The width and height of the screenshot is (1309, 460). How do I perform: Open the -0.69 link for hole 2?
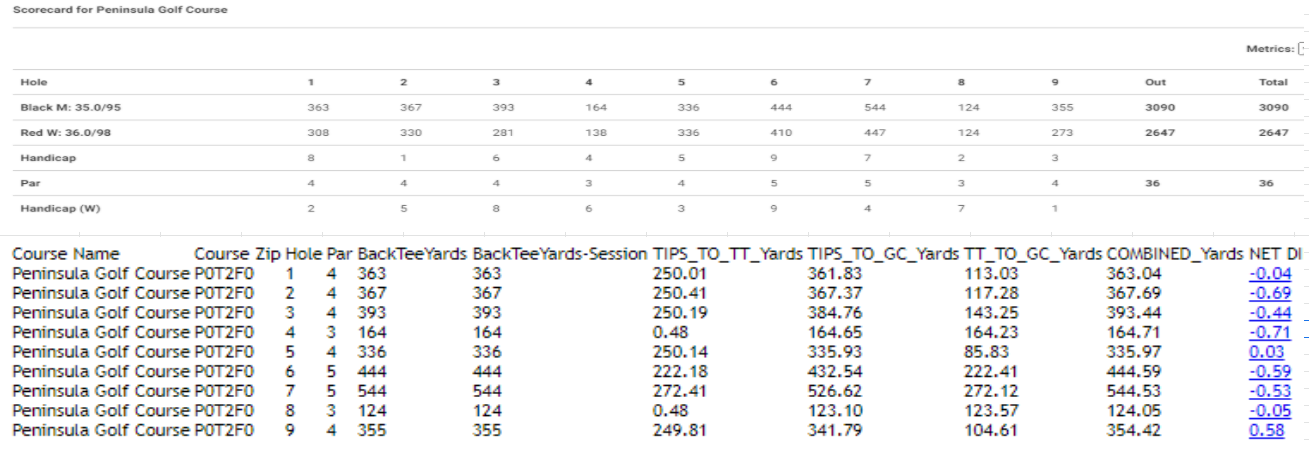[x=1265, y=293]
